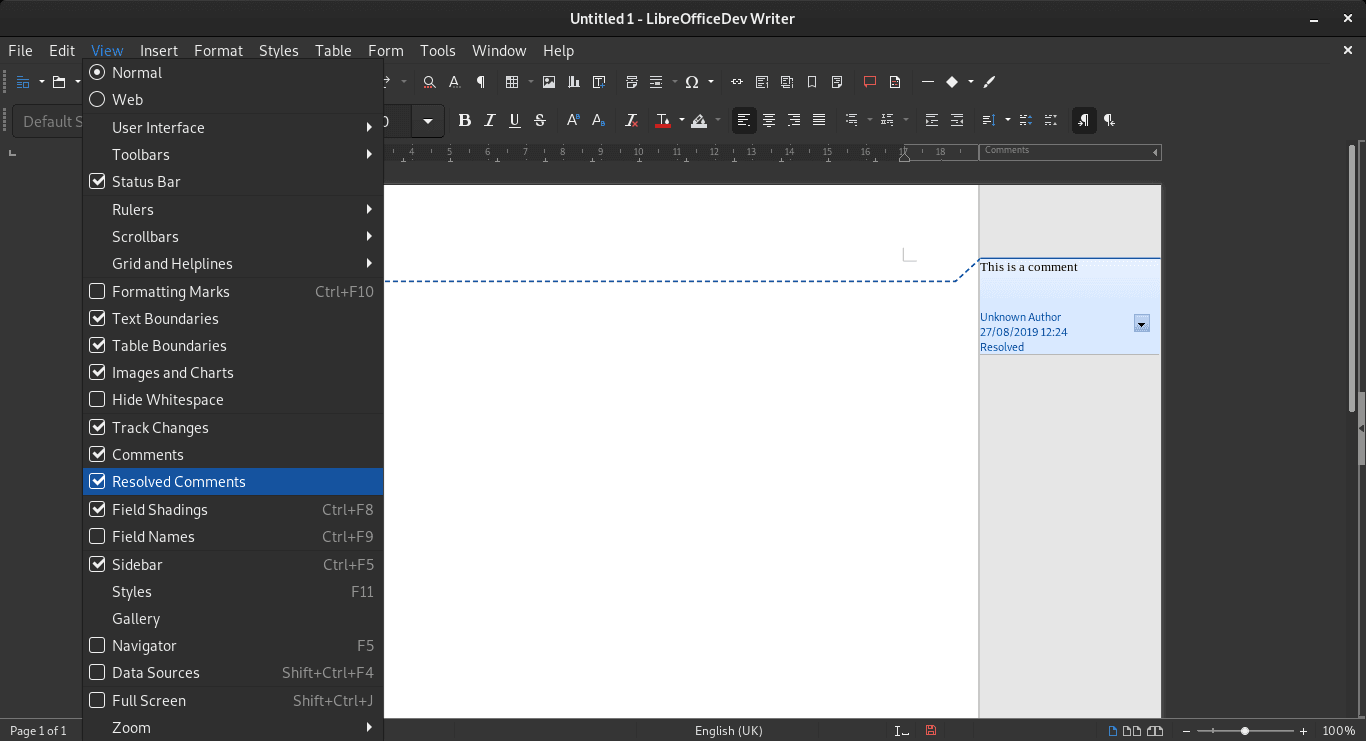Insert a table via the toolbar icon

click(x=513, y=82)
